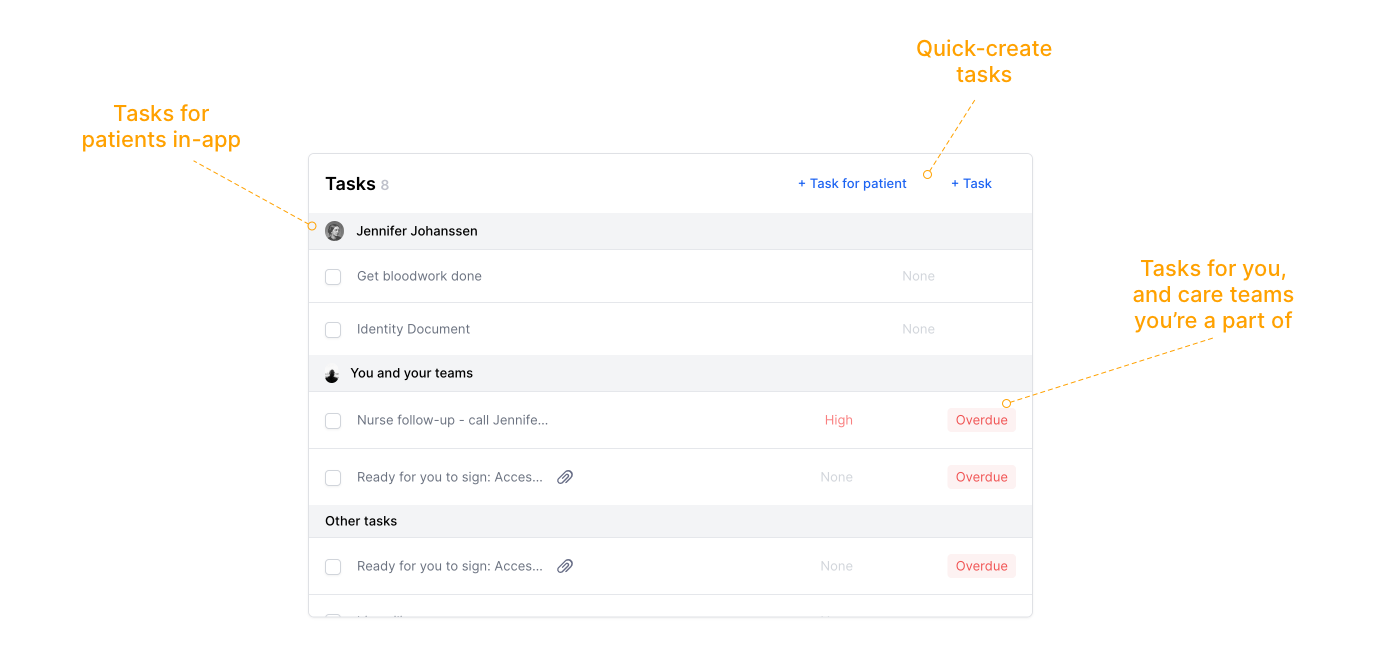Click the + Task for patient link
1378x652 pixels.
click(852, 183)
